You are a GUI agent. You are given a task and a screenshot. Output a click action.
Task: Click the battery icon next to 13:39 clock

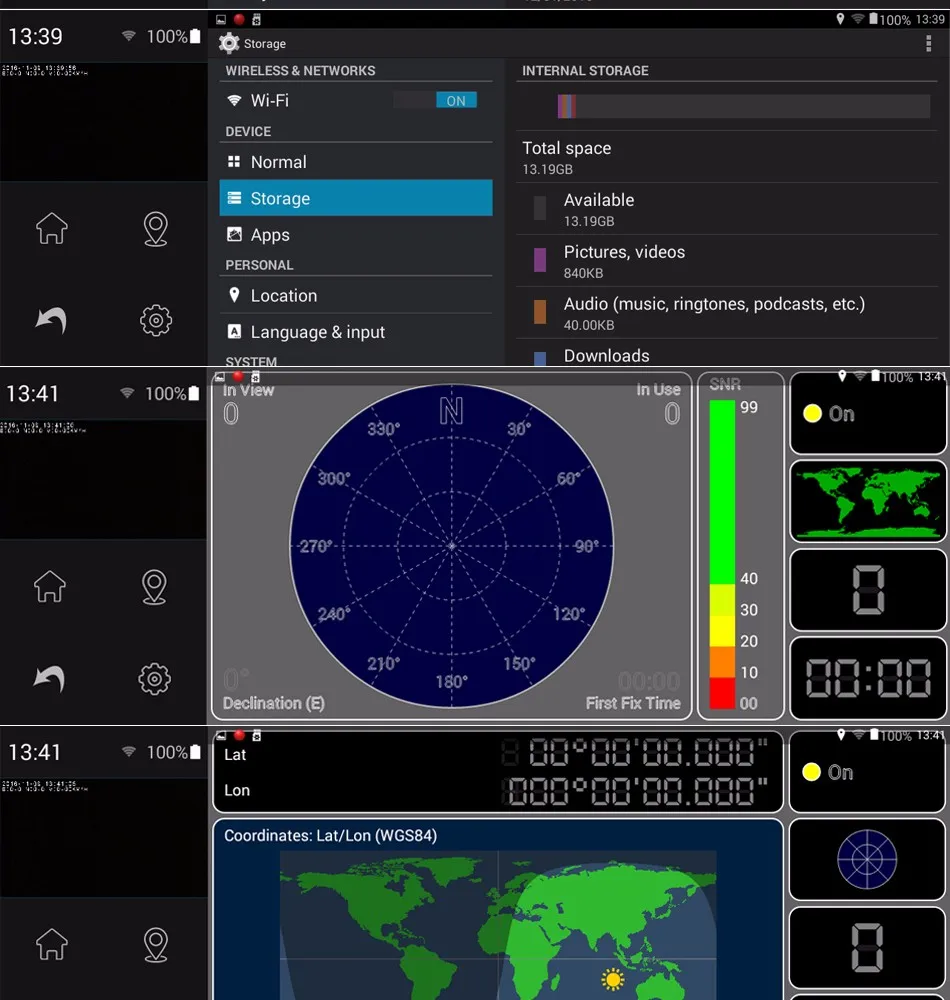pyautogui.click(x=195, y=36)
